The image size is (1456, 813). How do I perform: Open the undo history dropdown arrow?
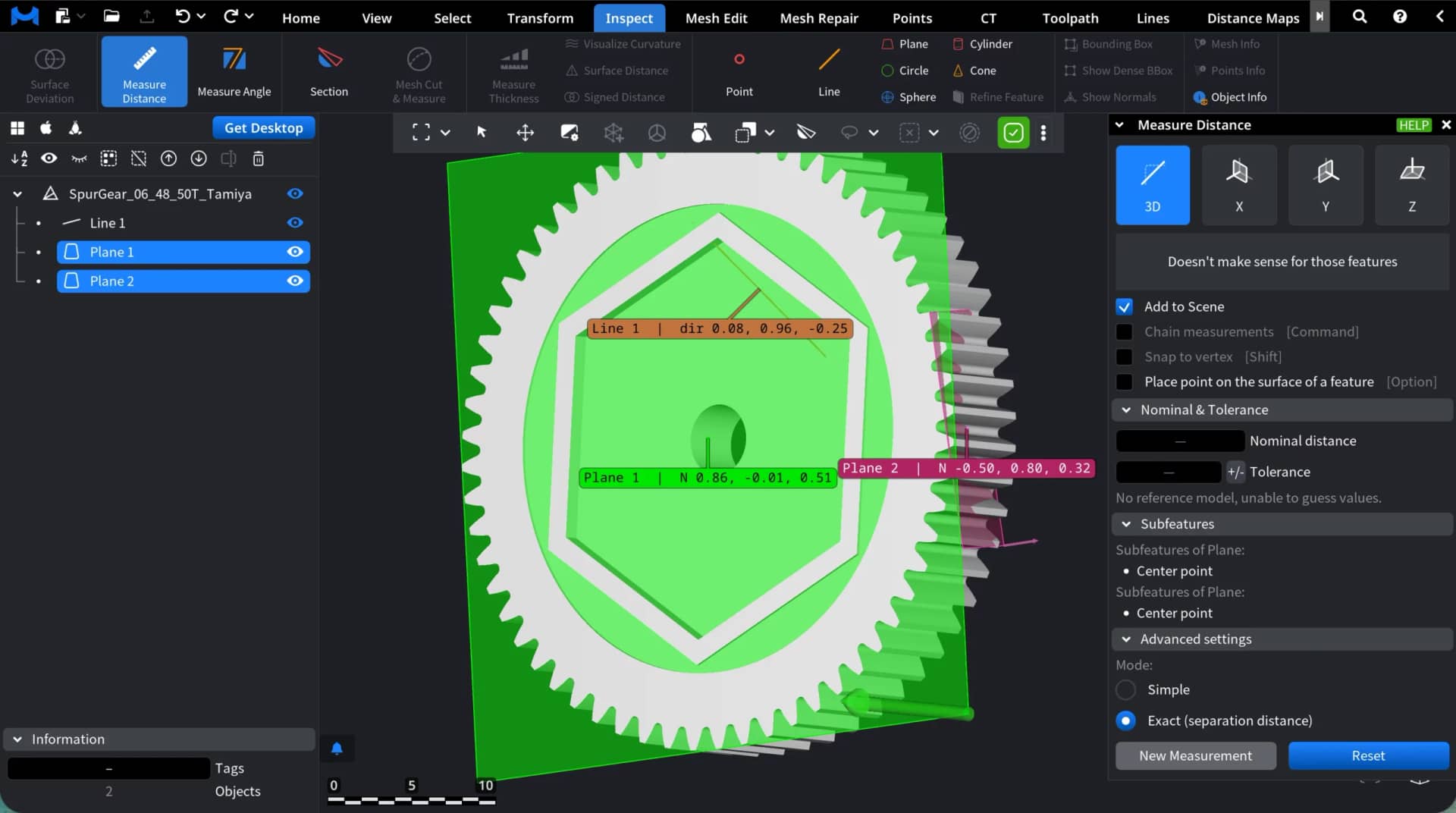(x=202, y=16)
